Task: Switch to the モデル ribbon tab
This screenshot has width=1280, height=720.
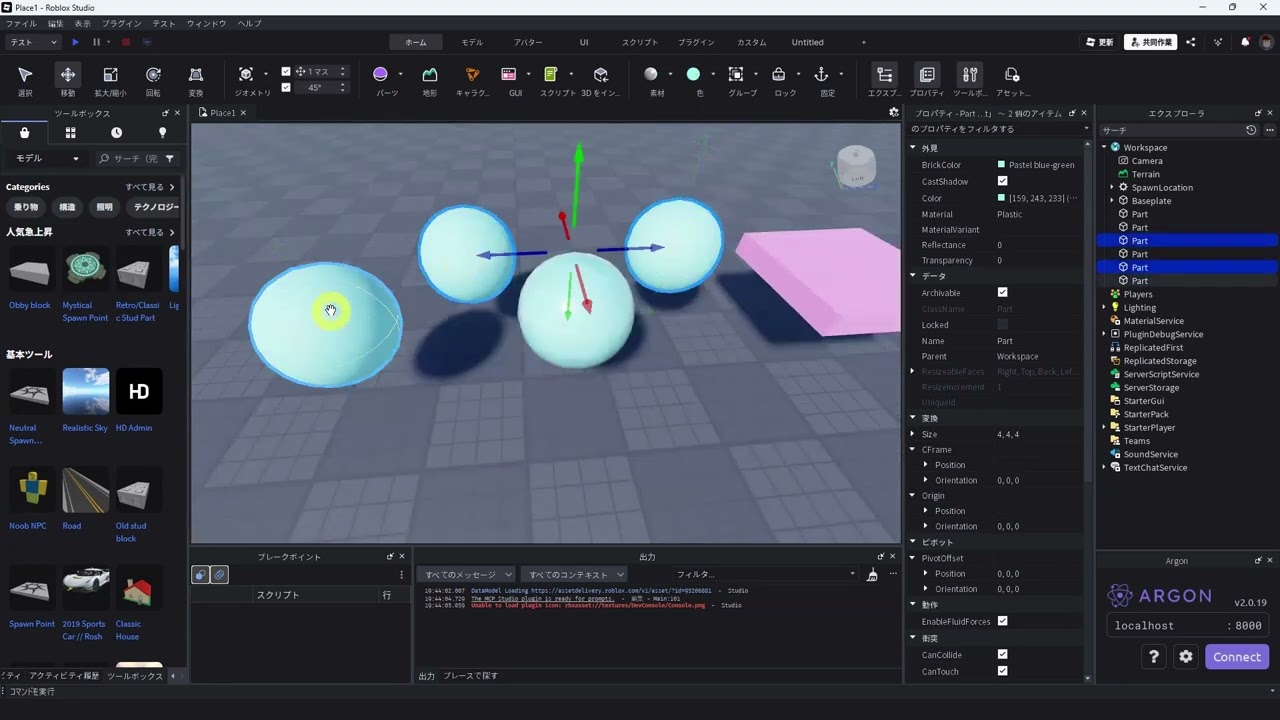Action: pyautogui.click(x=472, y=42)
